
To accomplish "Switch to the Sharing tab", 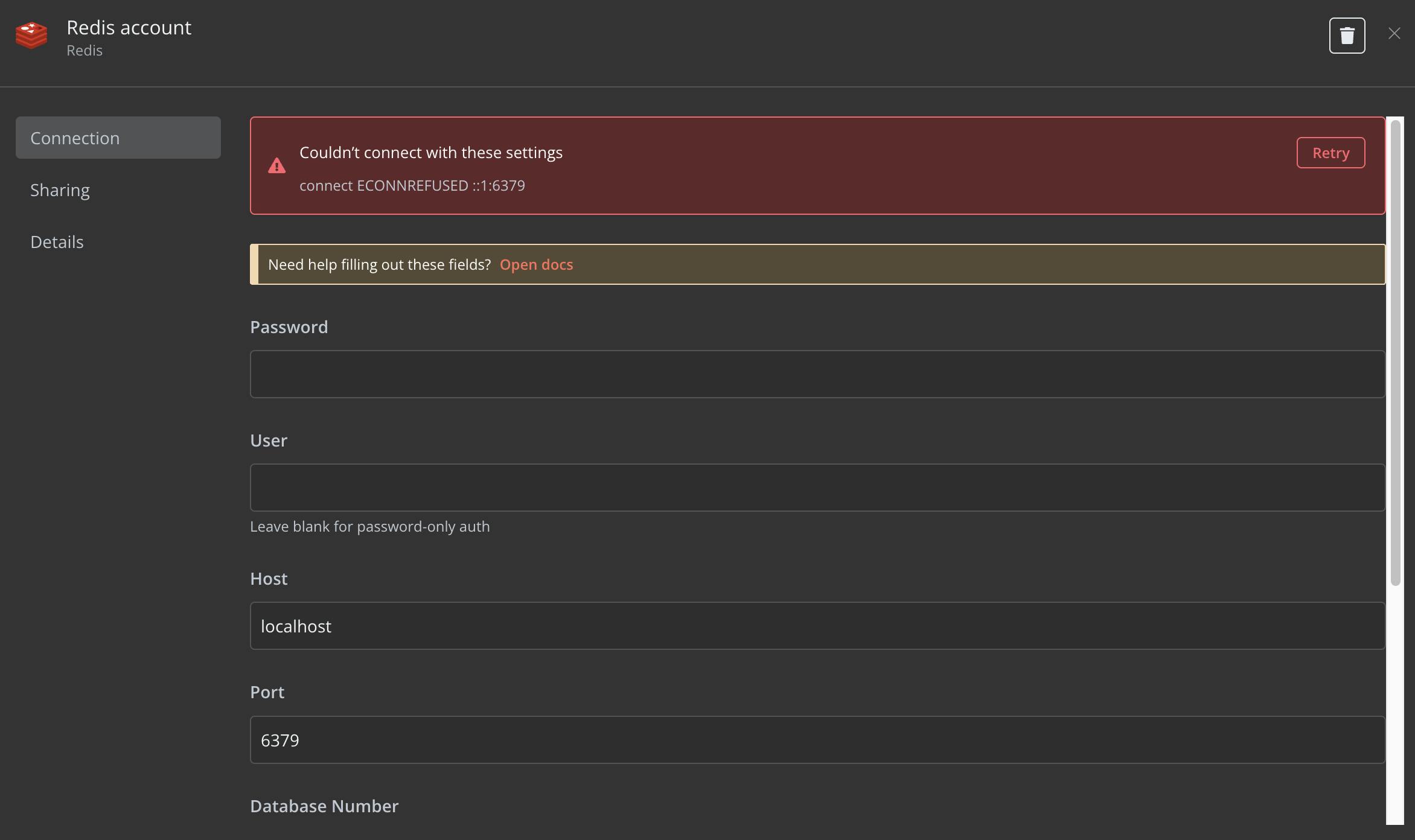I will 60,190.
